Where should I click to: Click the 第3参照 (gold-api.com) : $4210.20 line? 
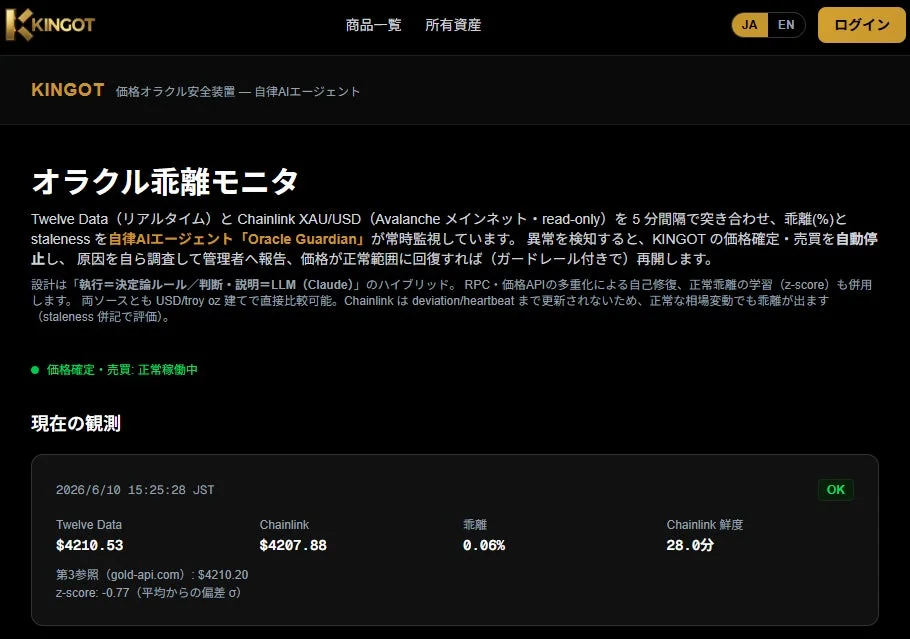(152, 575)
